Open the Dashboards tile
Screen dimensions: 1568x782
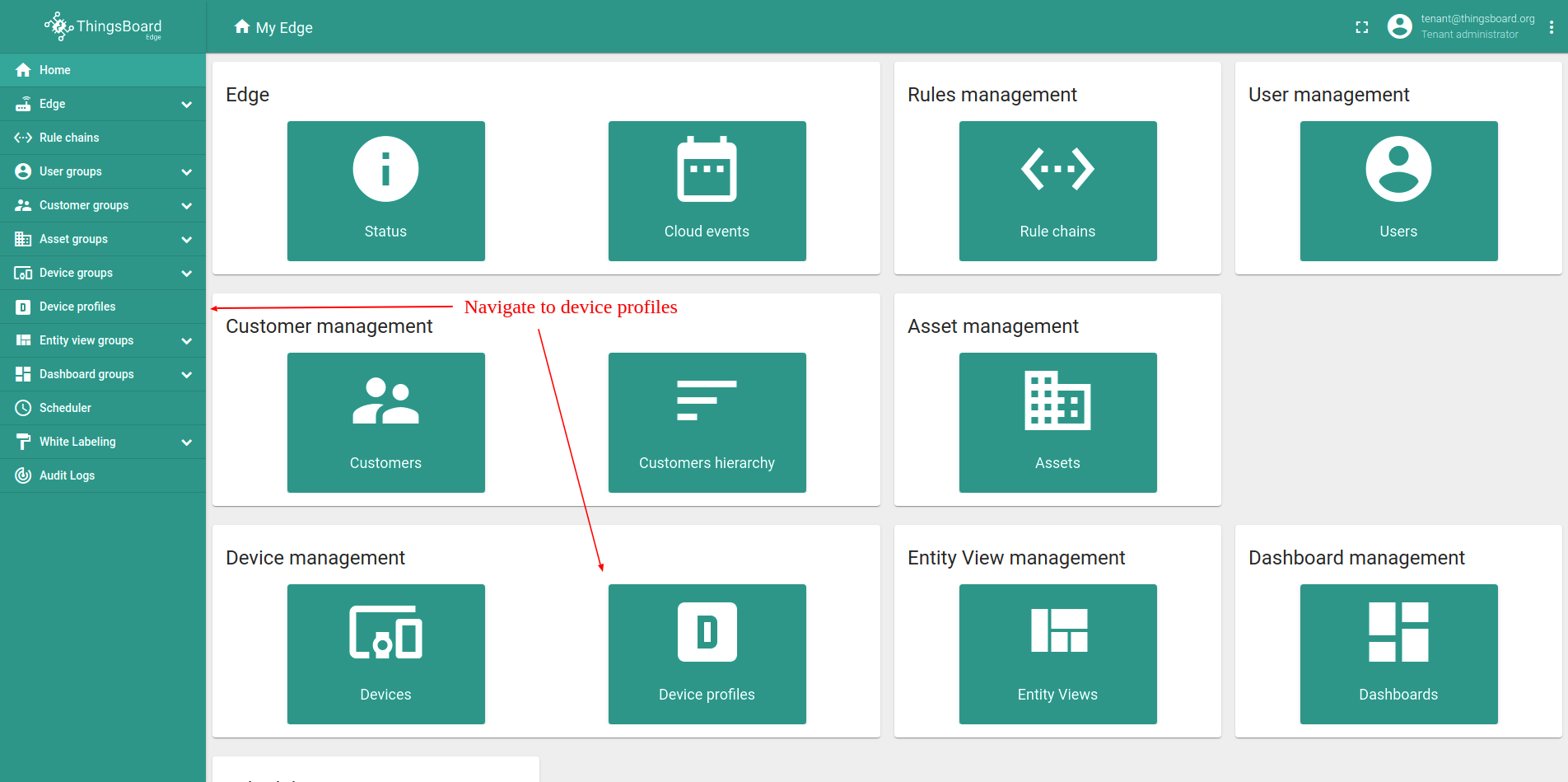pos(1398,653)
